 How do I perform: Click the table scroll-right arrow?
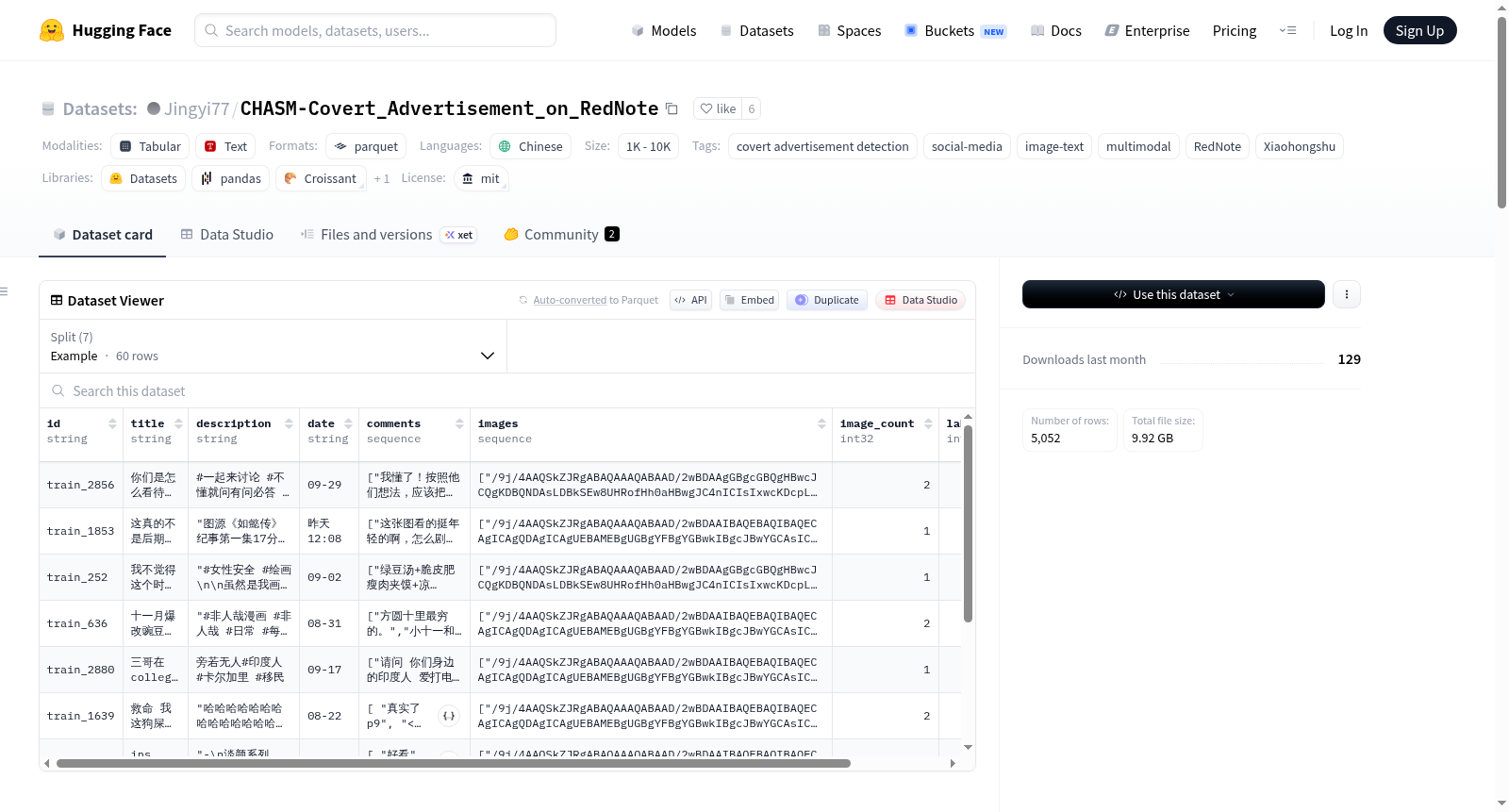(x=953, y=763)
